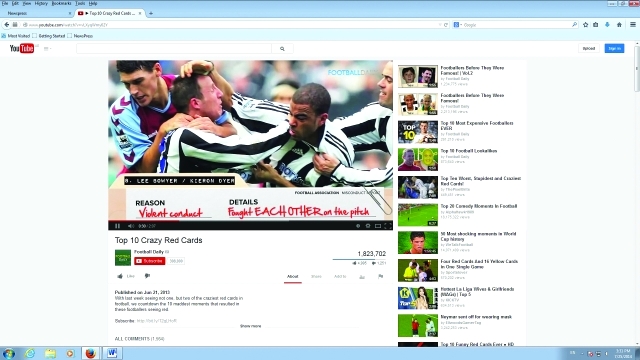
Task: Open the Bookmarks menu
Action: click(x=62, y=3)
